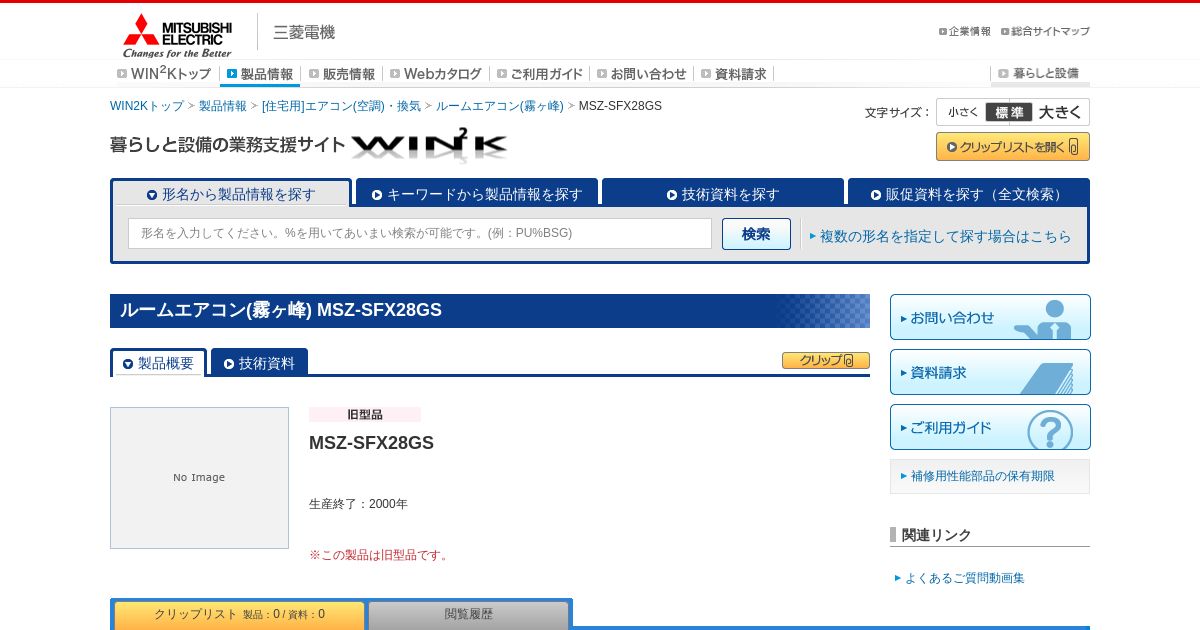This screenshot has height=630, width=1200.
Task: Select 販売情報 in navigation bar
Action: click(x=342, y=74)
